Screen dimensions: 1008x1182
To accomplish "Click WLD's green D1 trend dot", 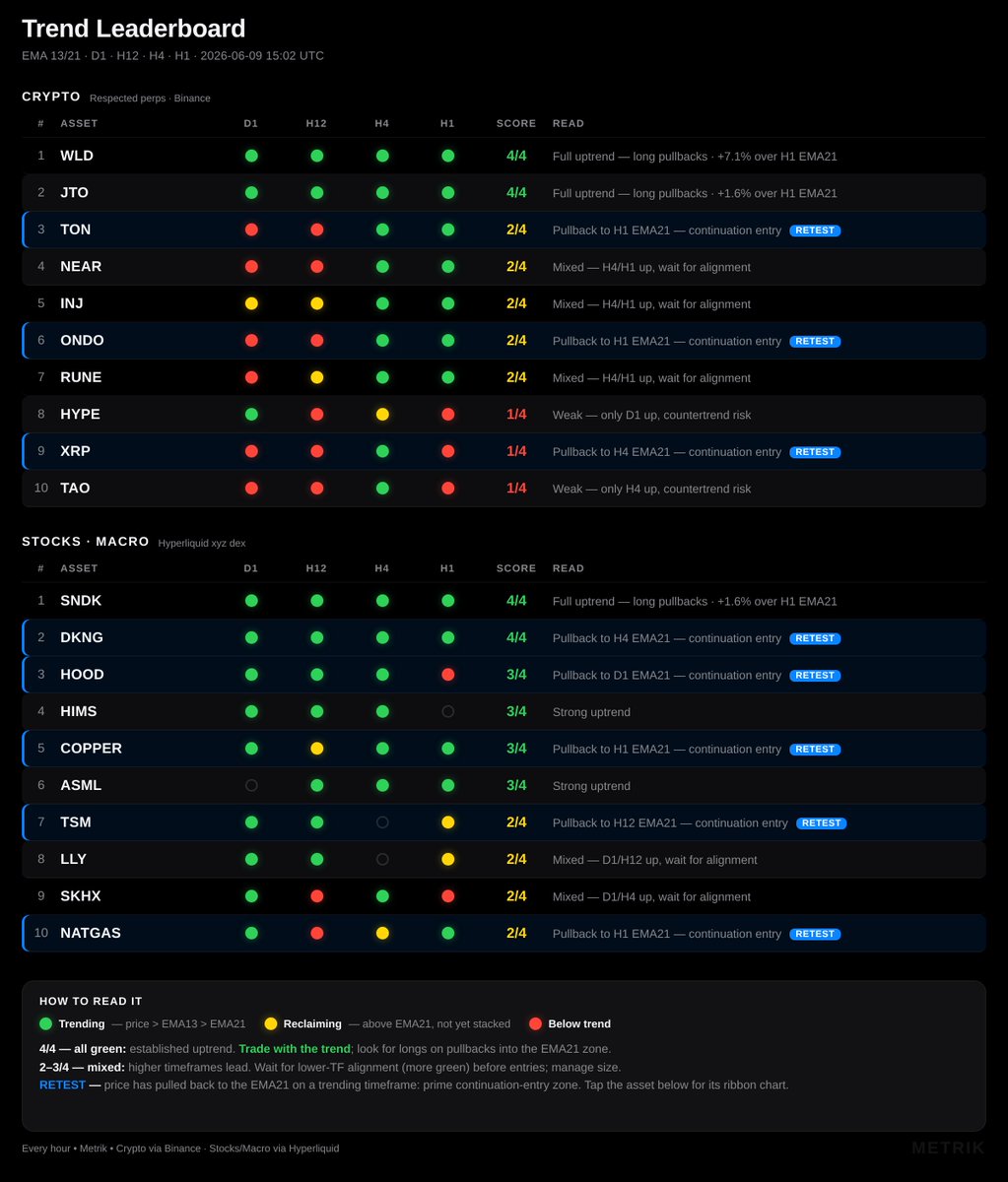I will pyautogui.click(x=251, y=156).
